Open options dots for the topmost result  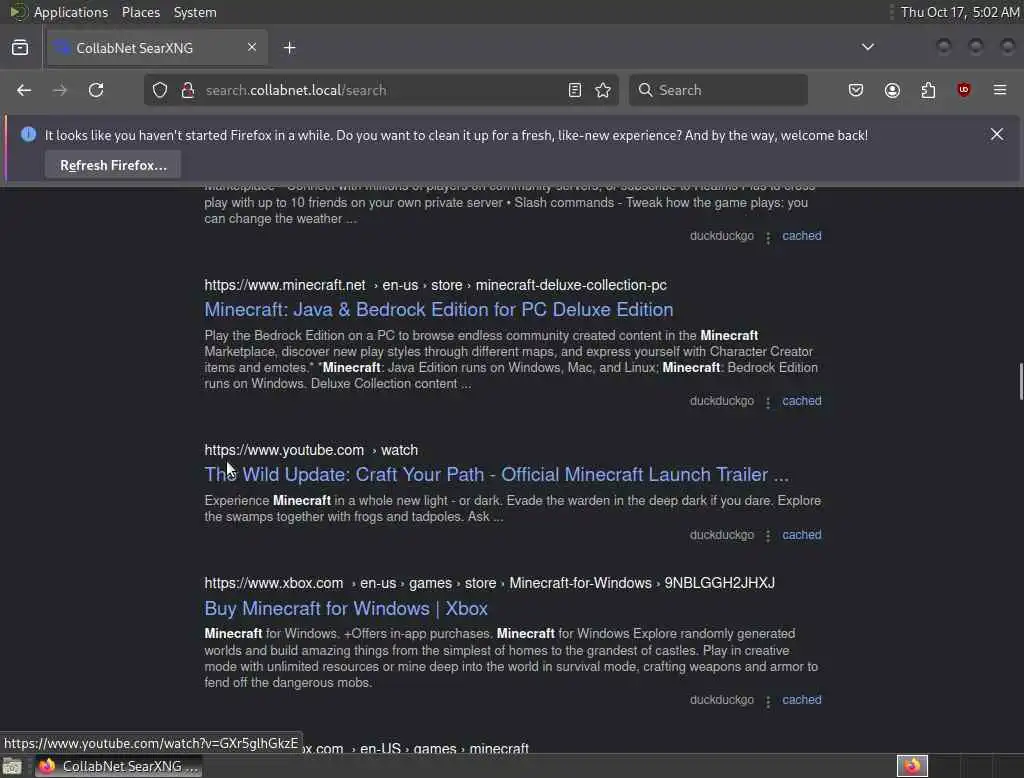click(x=768, y=238)
